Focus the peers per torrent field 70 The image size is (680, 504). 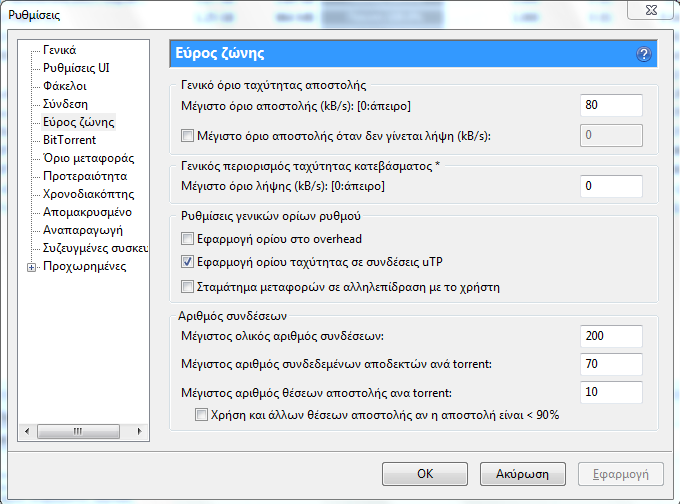coord(611,364)
